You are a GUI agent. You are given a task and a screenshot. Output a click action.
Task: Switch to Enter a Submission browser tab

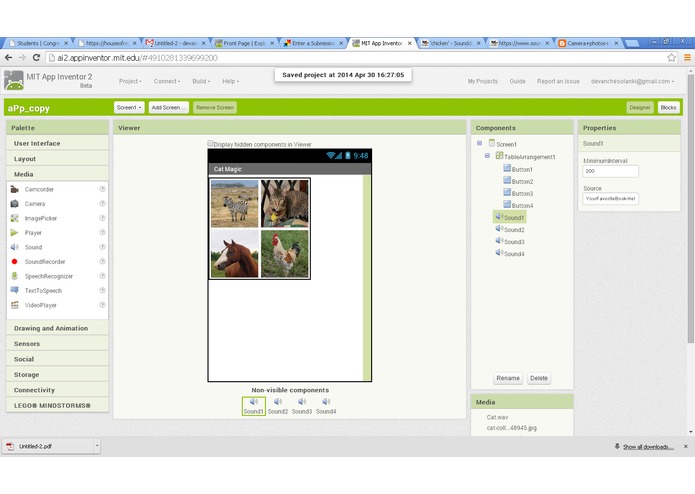coord(311,43)
